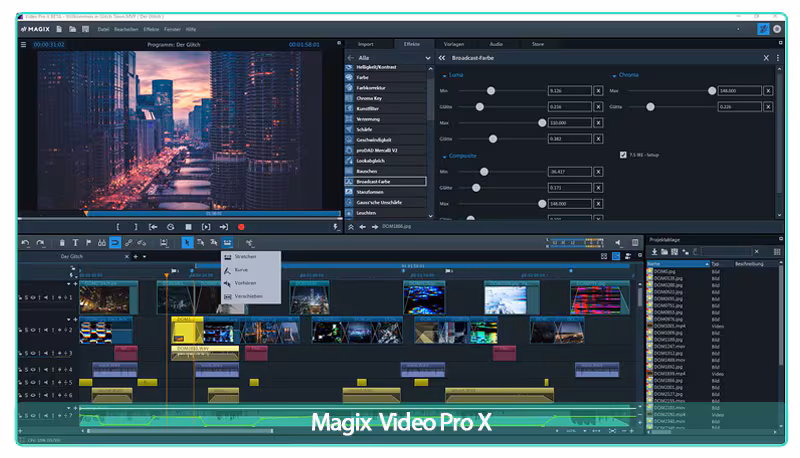This screenshot has width=800, height=458.
Task: Click the grid view icon in Projektablage
Action: pyautogui.click(x=777, y=252)
